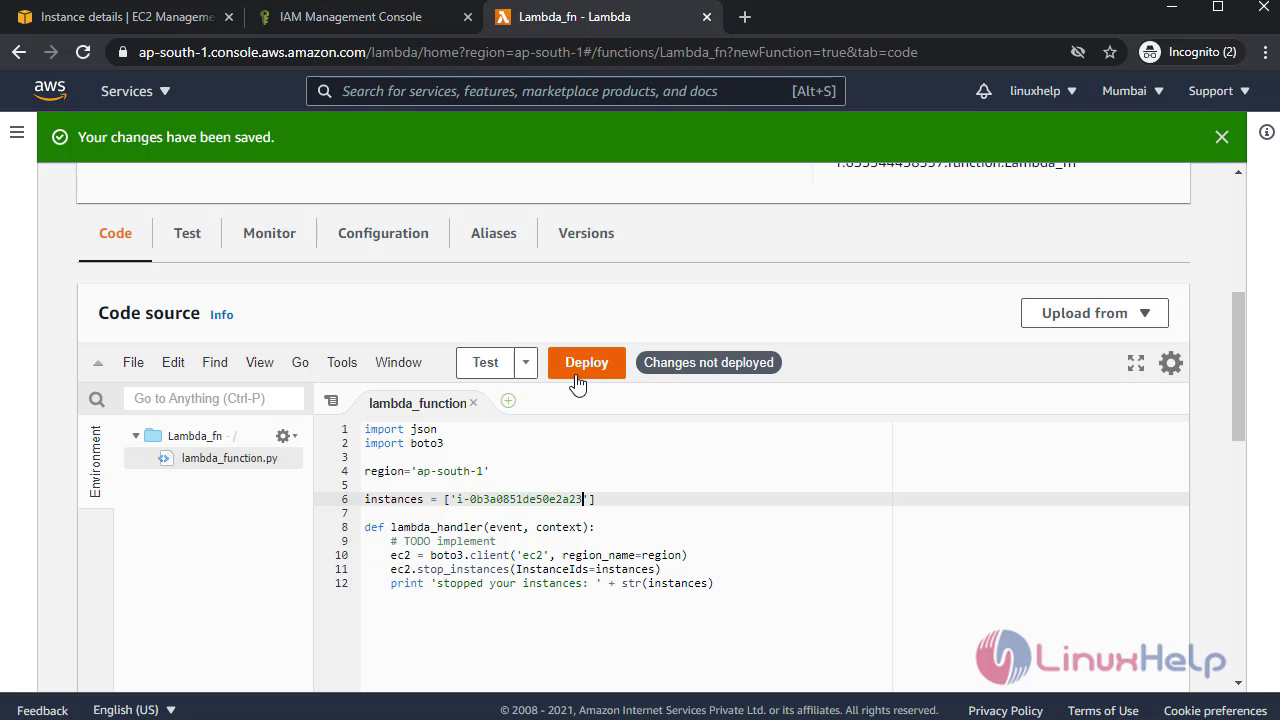Click the Go to Anything field
Screen dimensions: 1280x720
pos(214,399)
